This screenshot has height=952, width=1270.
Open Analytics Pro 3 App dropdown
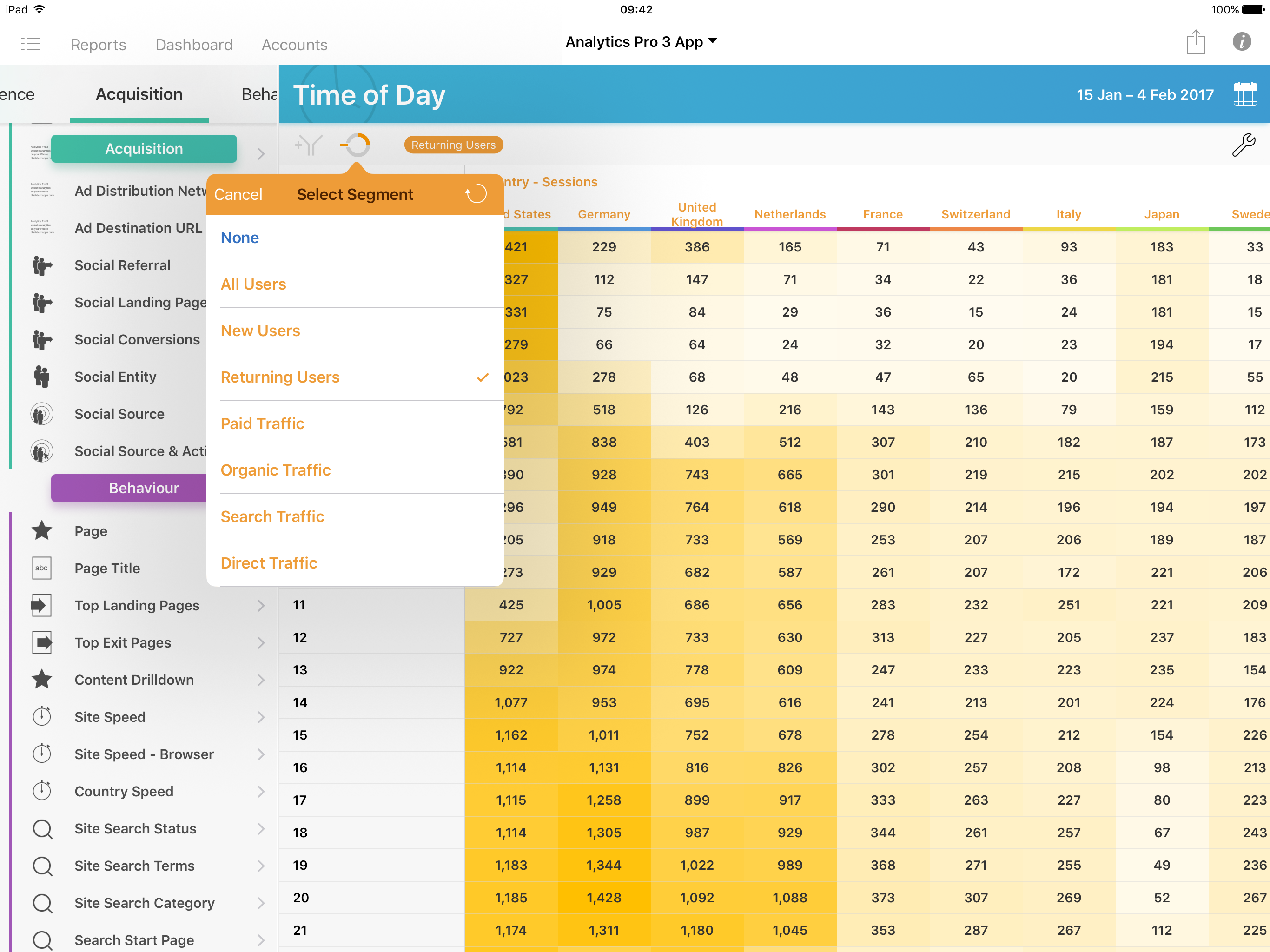pyautogui.click(x=641, y=42)
